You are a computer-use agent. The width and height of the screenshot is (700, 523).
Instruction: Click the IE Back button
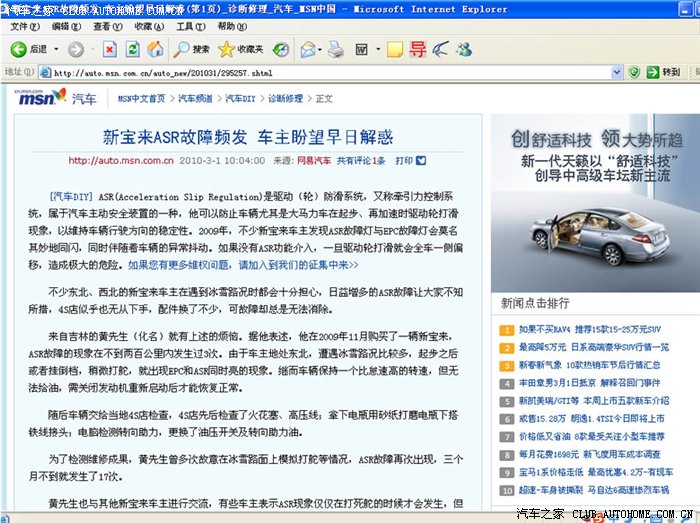click(x=28, y=49)
